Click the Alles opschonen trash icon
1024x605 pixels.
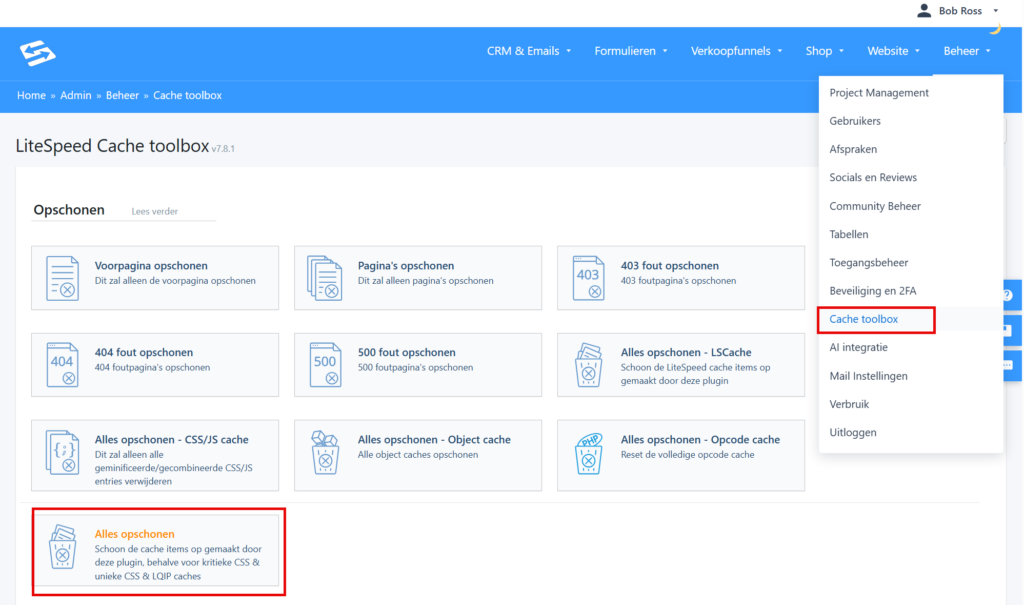[x=63, y=546]
